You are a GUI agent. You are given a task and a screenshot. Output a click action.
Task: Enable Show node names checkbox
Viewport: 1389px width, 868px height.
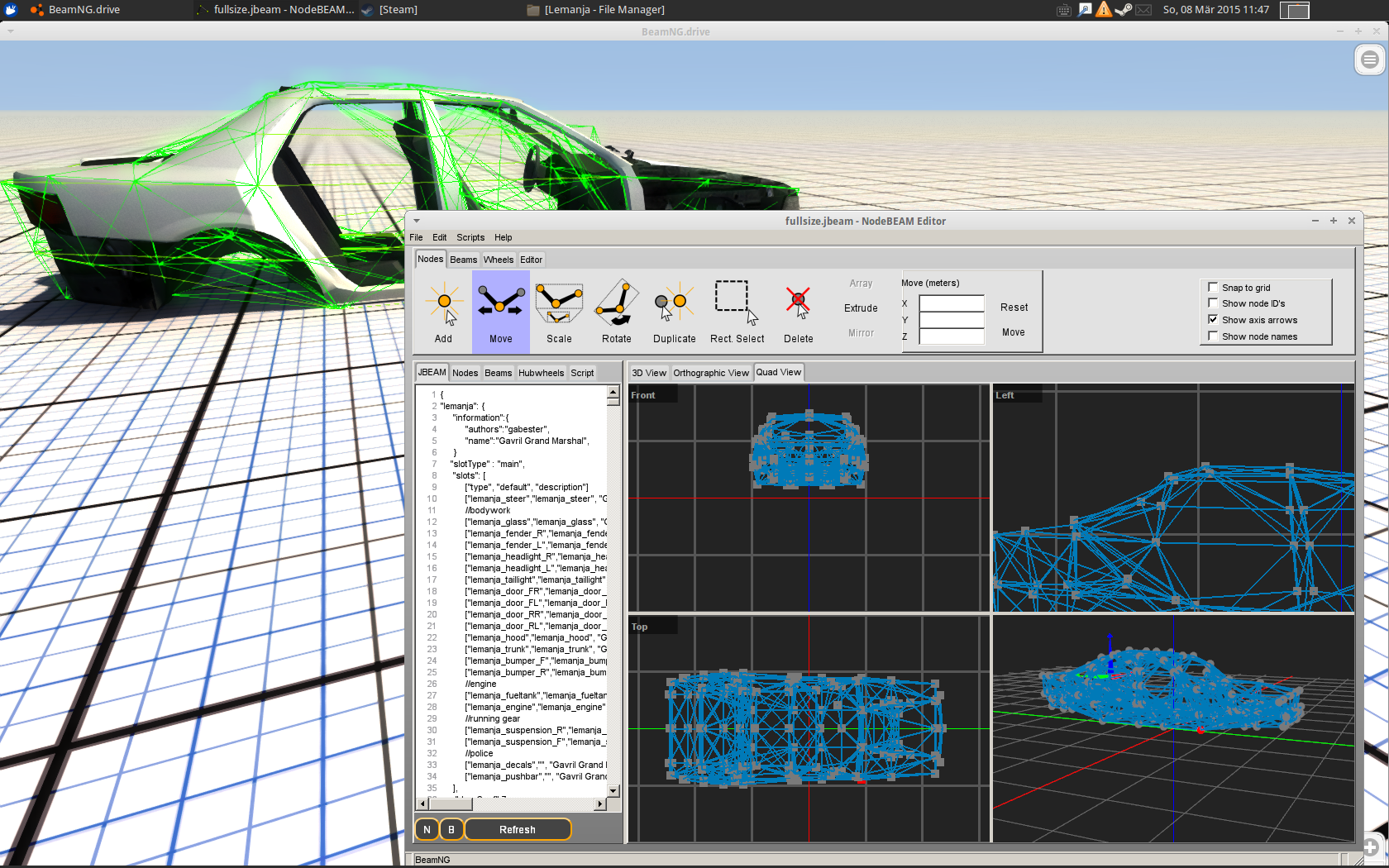pyautogui.click(x=1213, y=336)
